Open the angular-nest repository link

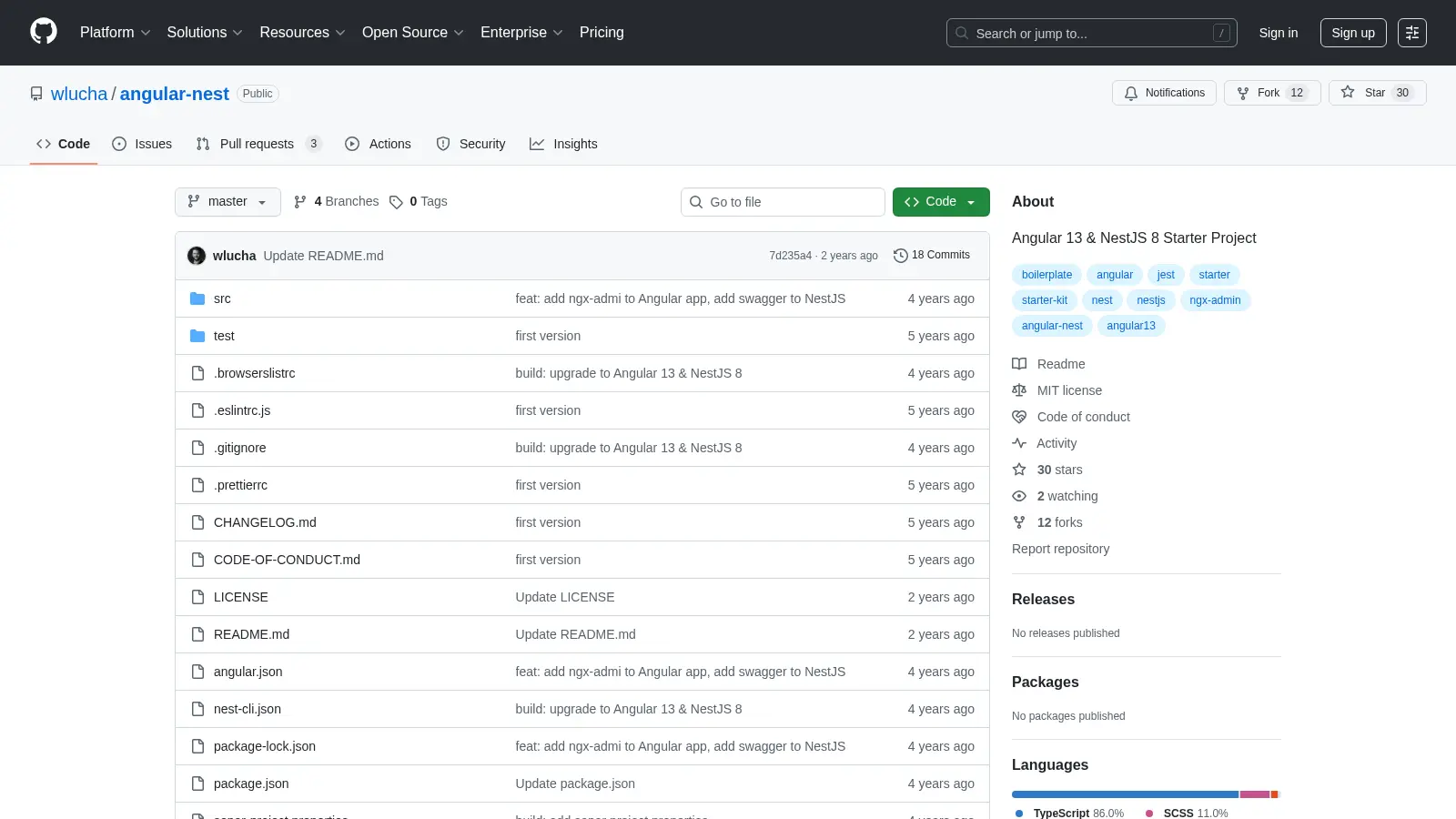click(x=175, y=94)
